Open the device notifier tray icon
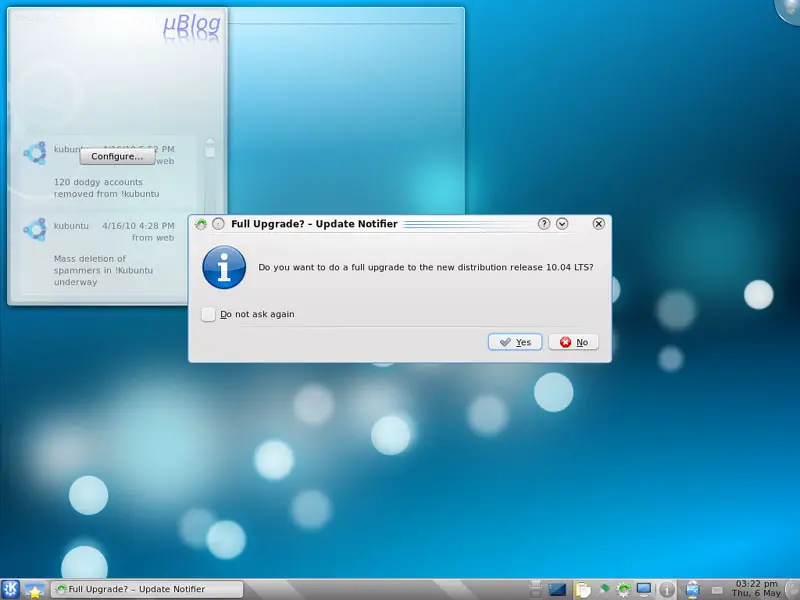The height and width of the screenshot is (600, 800). tap(692, 590)
